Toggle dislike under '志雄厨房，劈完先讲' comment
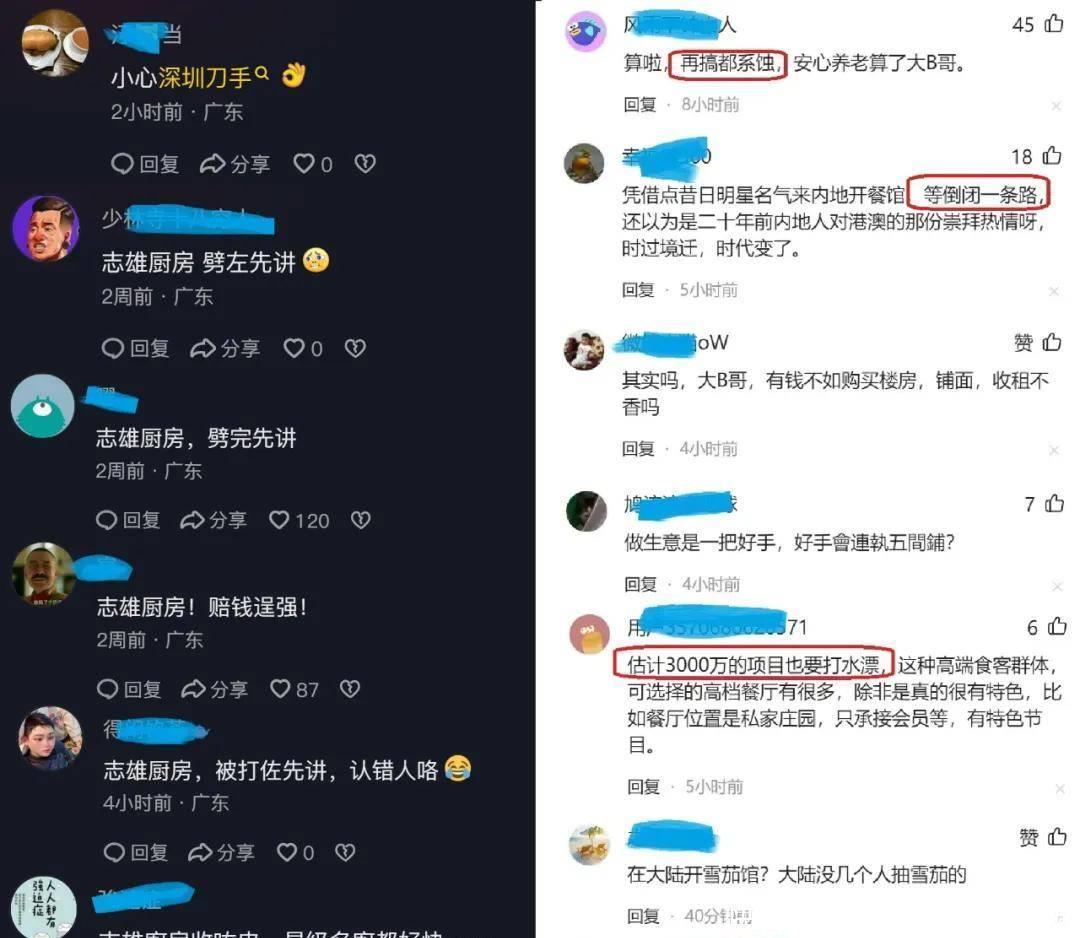Screen dimensions: 1080x938 click(361, 520)
